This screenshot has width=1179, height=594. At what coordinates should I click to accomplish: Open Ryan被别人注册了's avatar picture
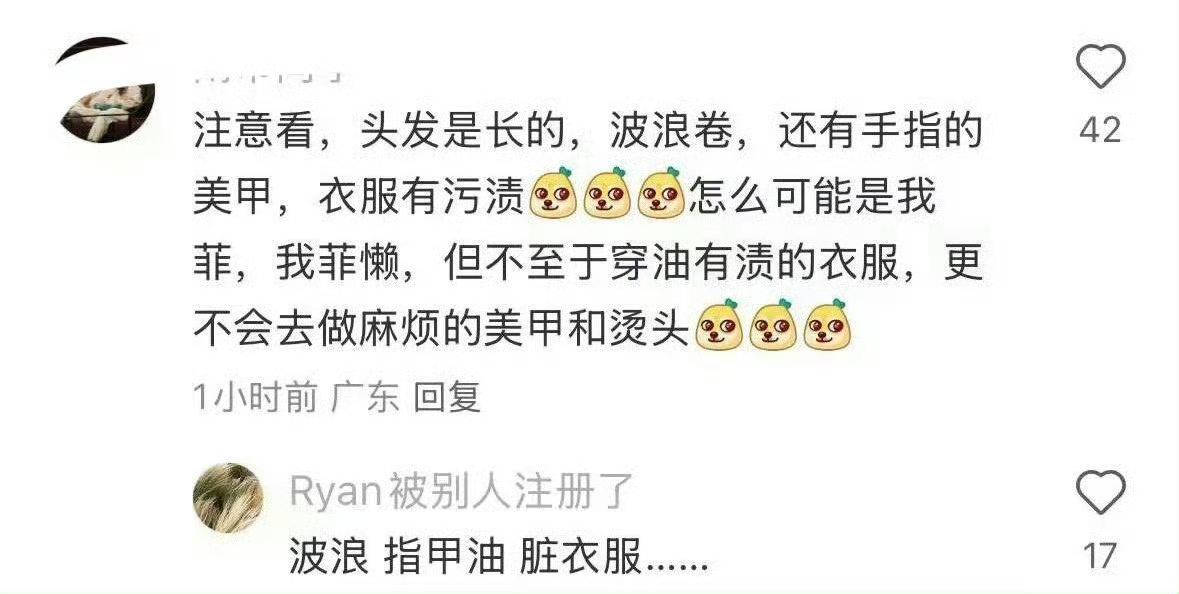pos(228,498)
